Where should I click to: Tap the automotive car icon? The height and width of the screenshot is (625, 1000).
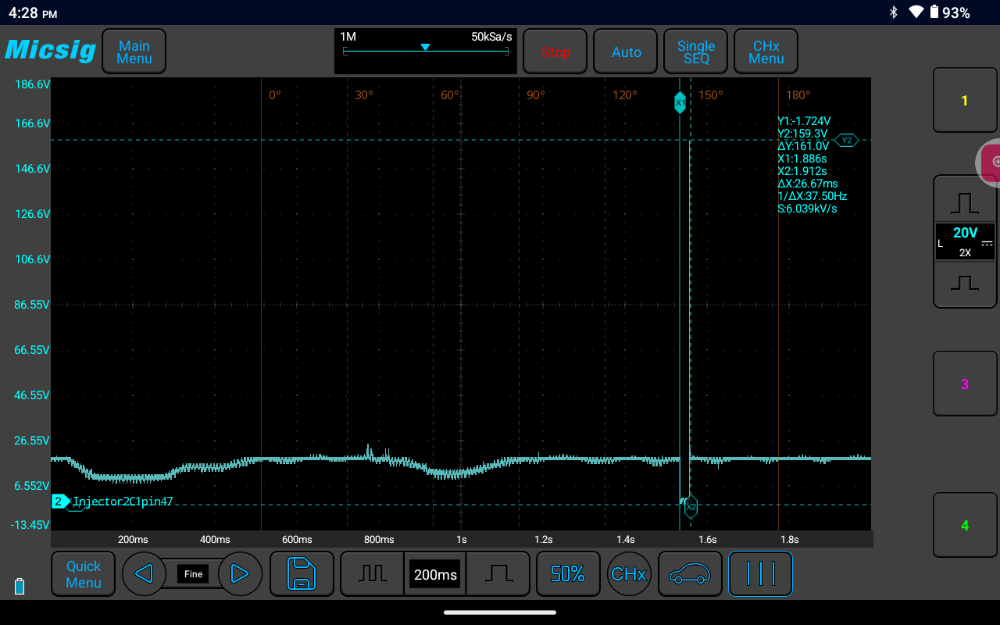point(689,574)
